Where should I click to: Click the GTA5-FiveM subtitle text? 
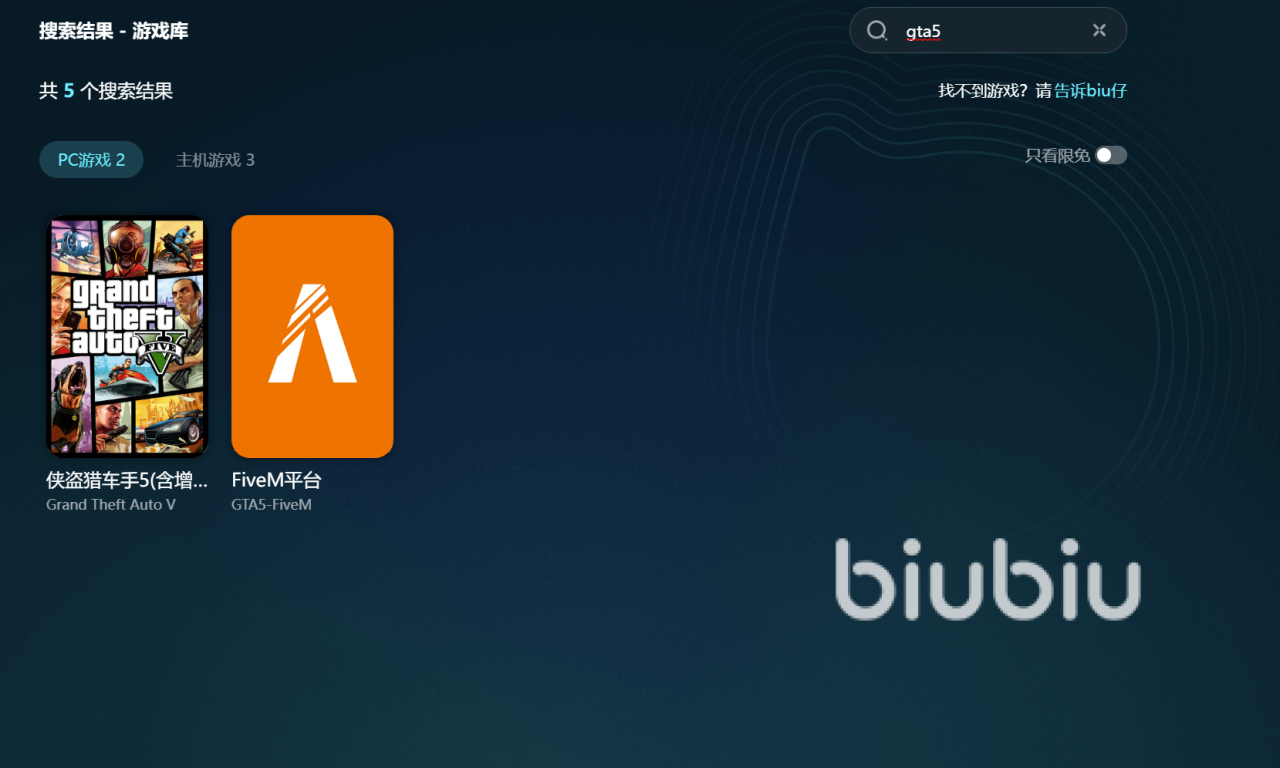pos(271,505)
